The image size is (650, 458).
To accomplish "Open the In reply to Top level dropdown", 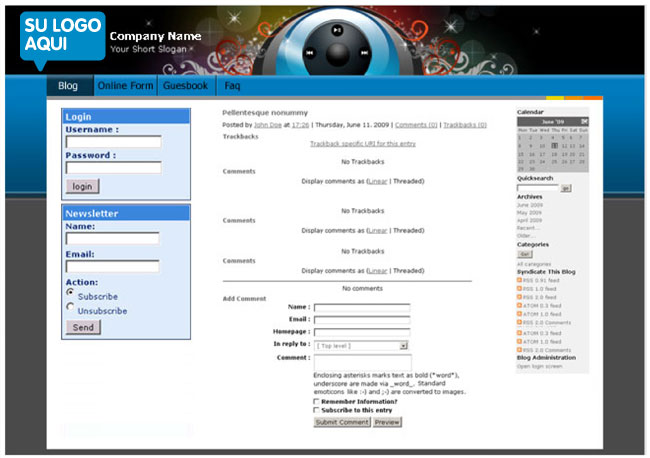I will tap(361, 346).
